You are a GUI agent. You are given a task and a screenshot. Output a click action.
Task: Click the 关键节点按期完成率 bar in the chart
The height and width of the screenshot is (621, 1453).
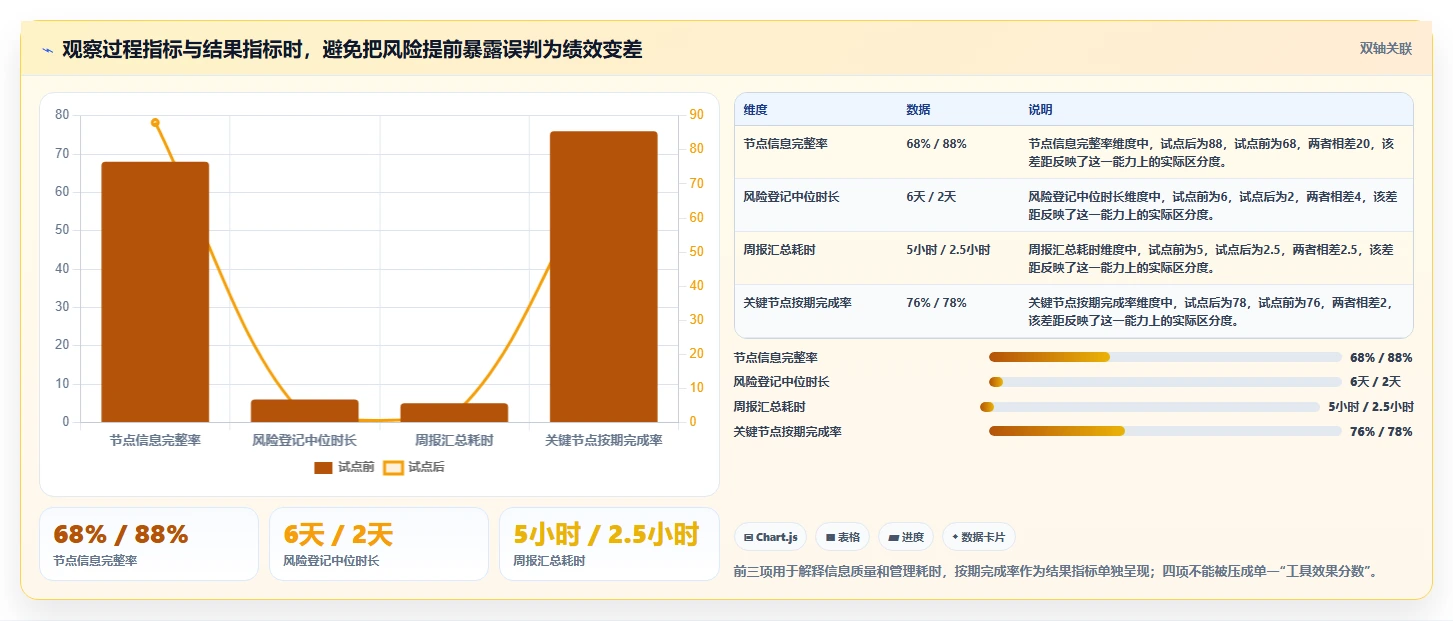(604, 277)
